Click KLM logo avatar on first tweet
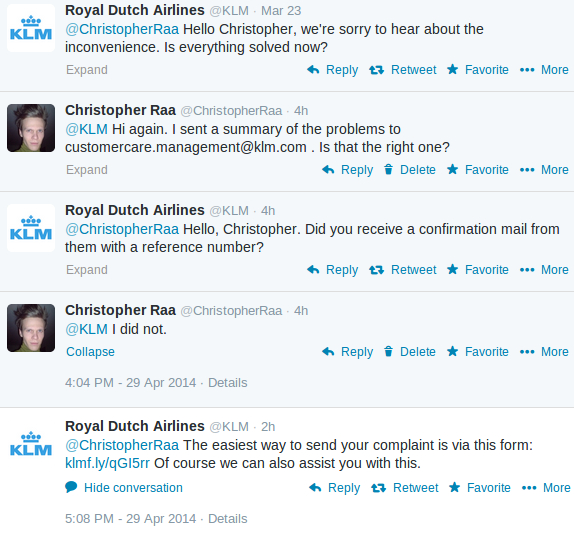The width and height of the screenshot is (574, 533). (x=31, y=28)
